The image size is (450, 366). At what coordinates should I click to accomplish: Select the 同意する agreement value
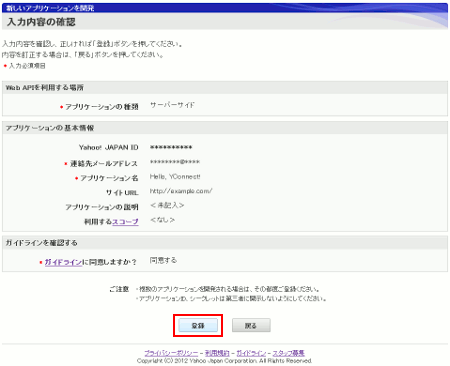(x=163, y=260)
